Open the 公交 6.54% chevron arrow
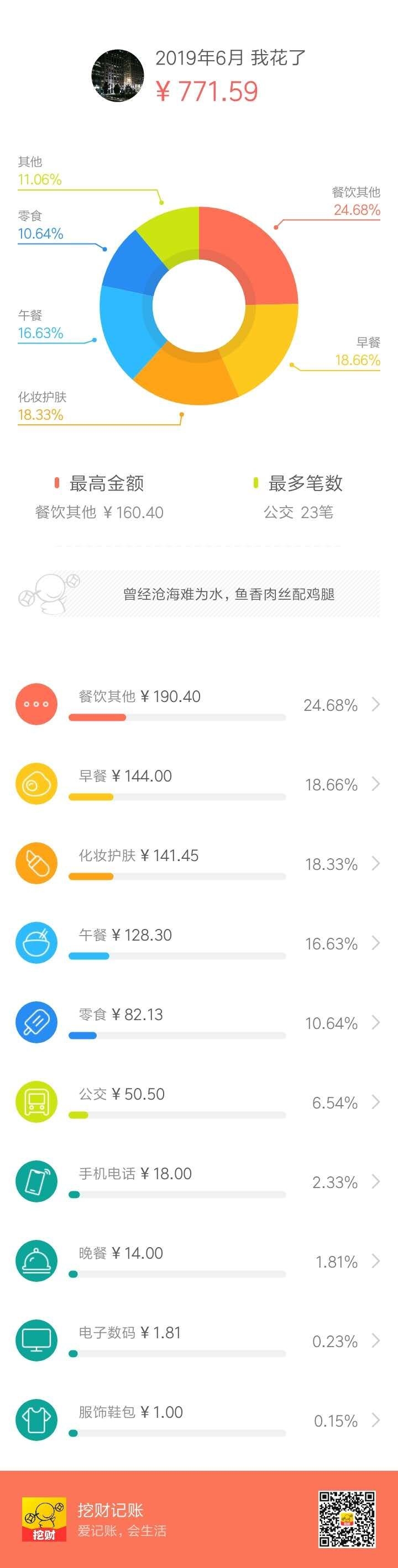Screen dimensions: 398x1568 375,1102
